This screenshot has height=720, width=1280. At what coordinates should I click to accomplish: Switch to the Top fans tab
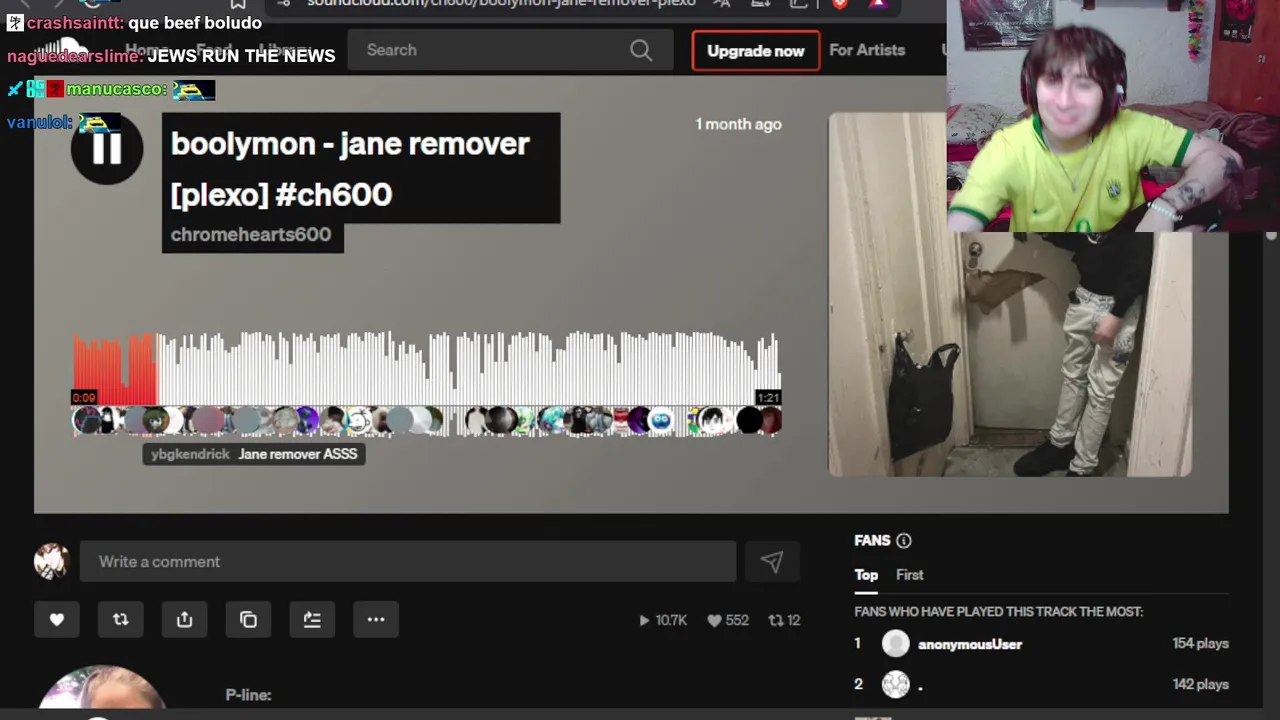(x=866, y=575)
